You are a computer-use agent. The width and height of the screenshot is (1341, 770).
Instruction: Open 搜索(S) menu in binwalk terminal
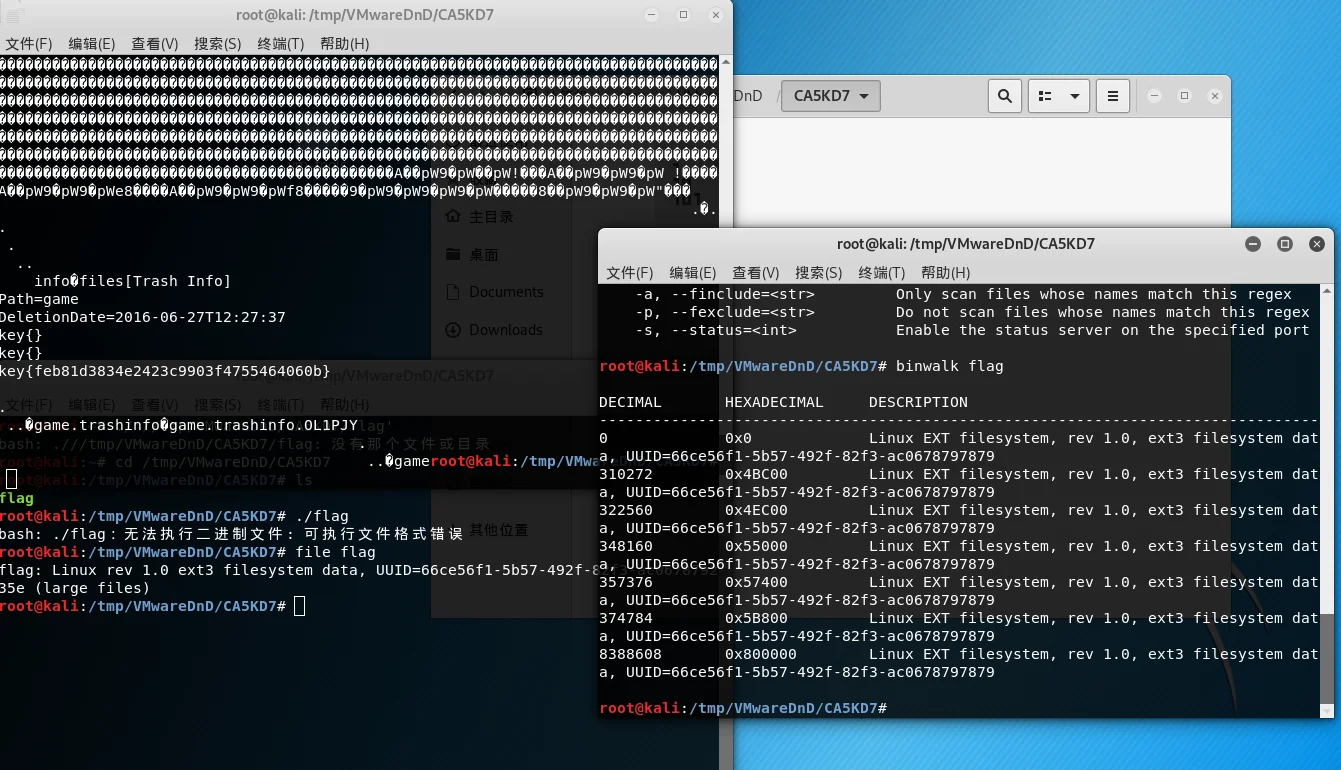pos(819,273)
